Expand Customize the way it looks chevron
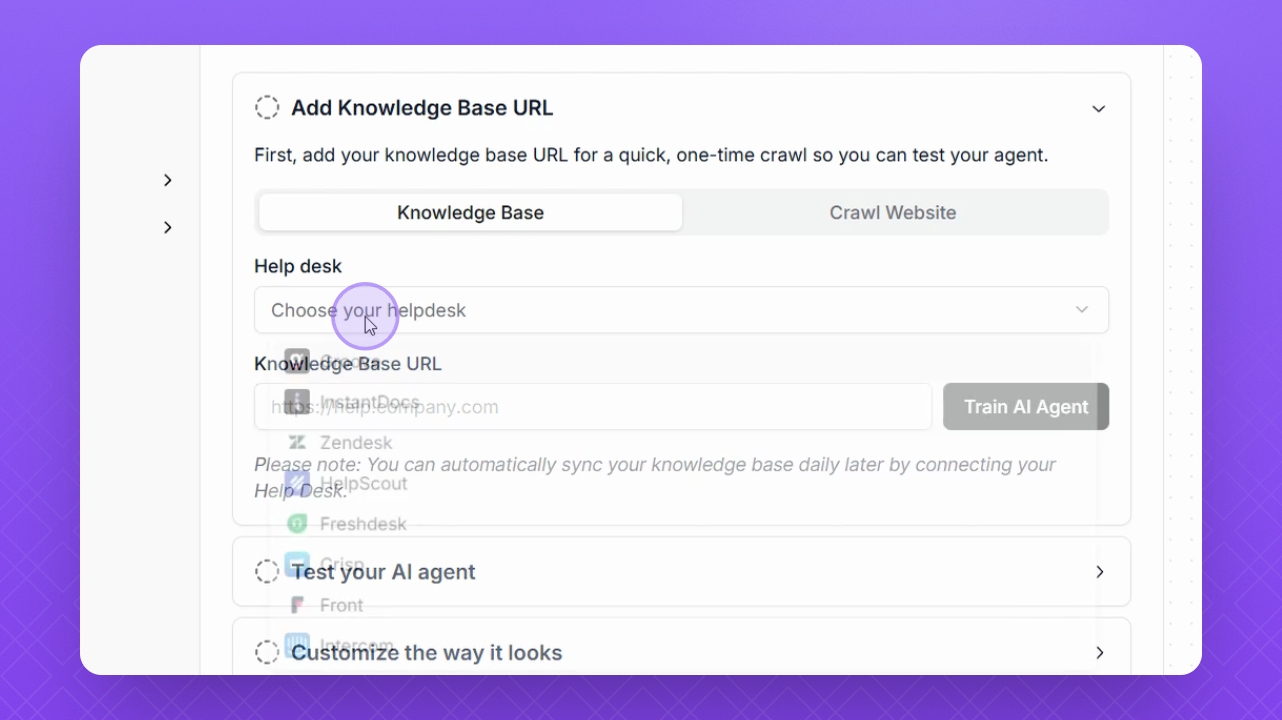The image size is (1282, 720). click(x=1099, y=653)
